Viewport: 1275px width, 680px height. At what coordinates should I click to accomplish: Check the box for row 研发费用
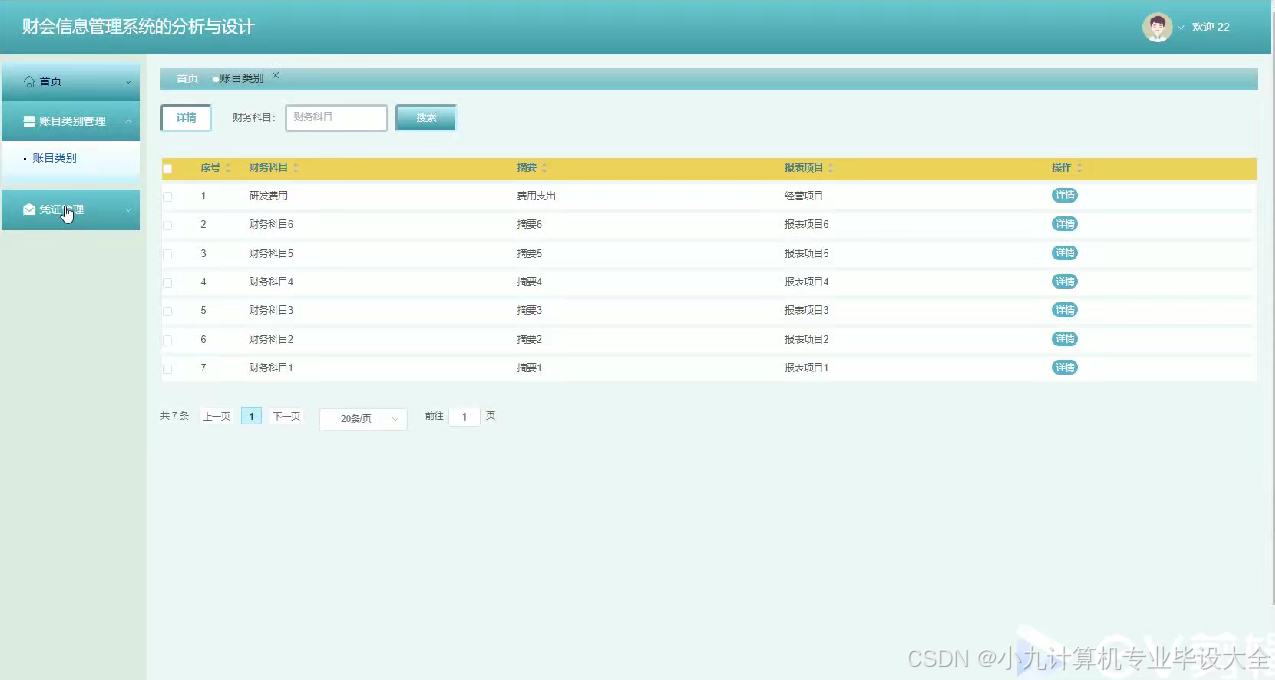pyautogui.click(x=167, y=197)
